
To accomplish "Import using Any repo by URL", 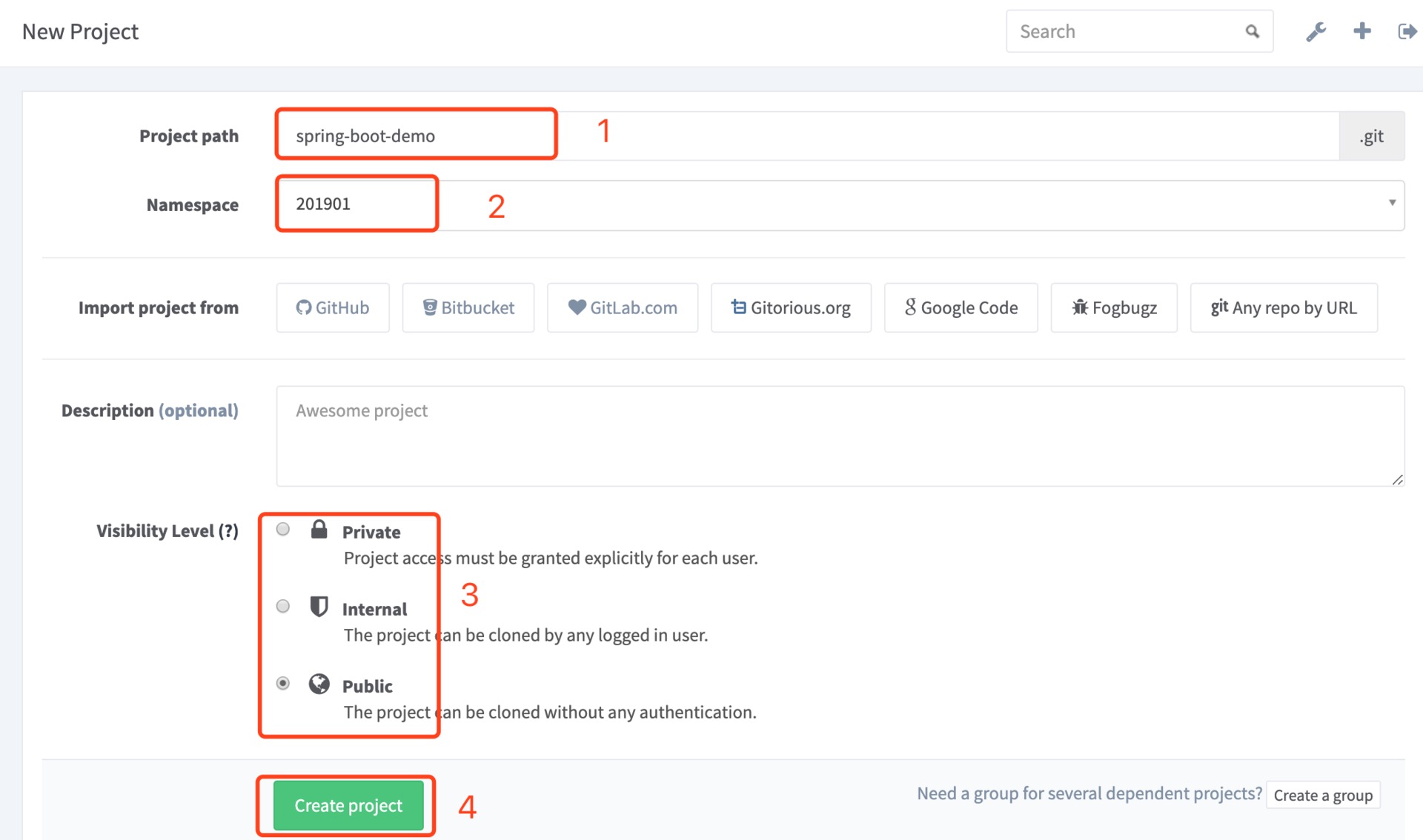I will (1283, 307).
